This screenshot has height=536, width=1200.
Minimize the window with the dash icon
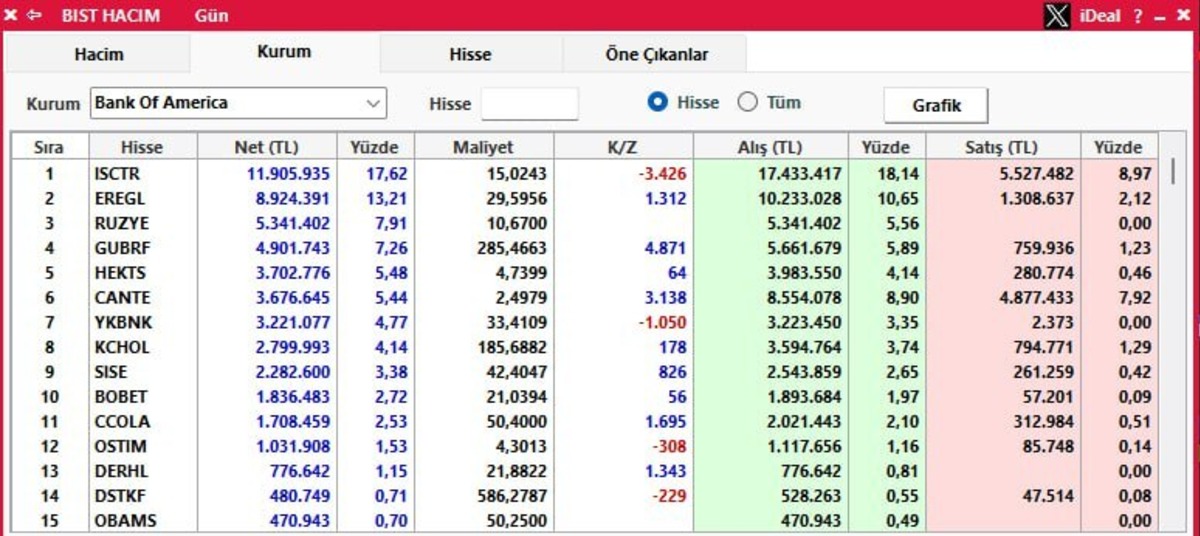pos(1160,18)
